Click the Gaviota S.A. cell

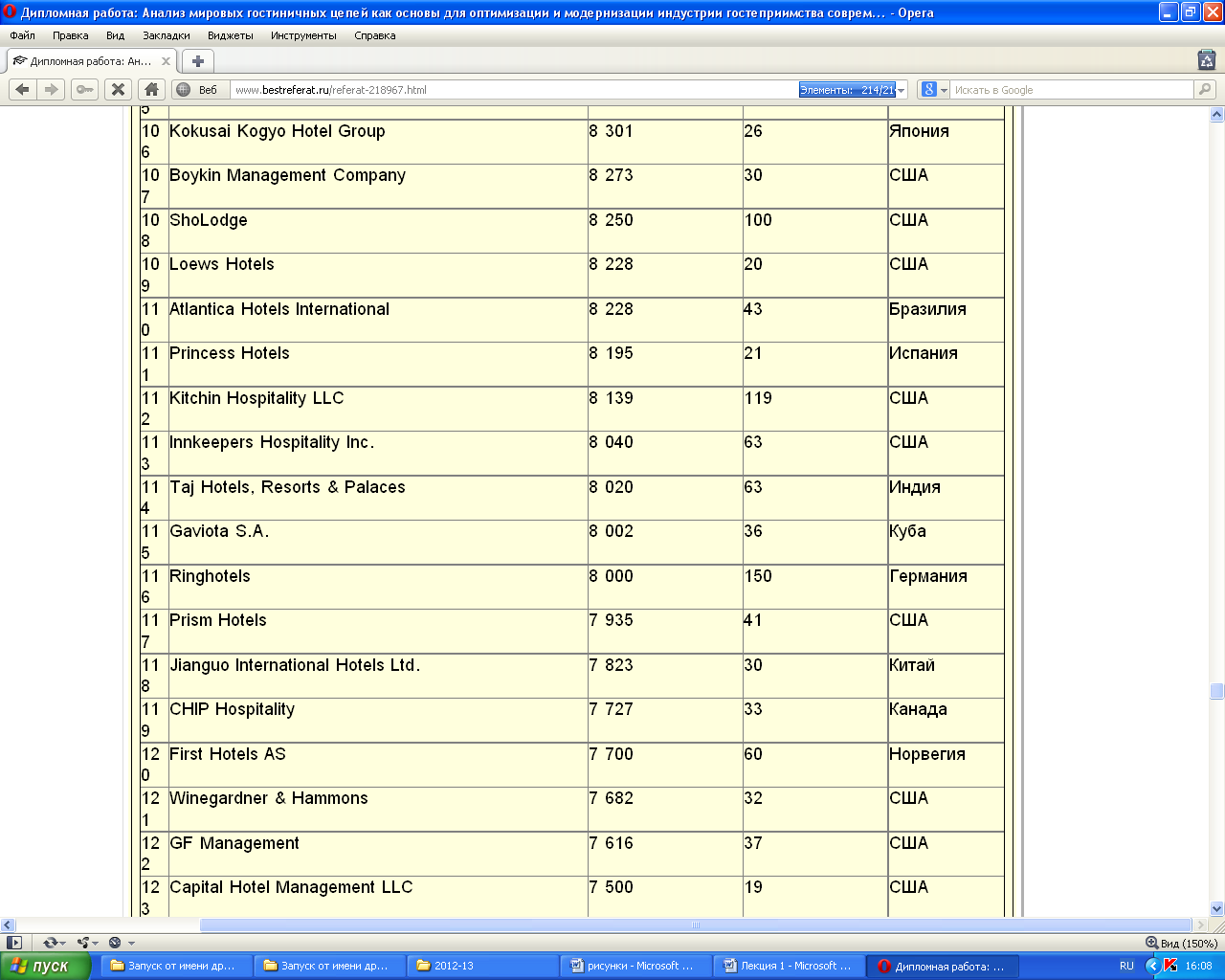[x=377, y=542]
